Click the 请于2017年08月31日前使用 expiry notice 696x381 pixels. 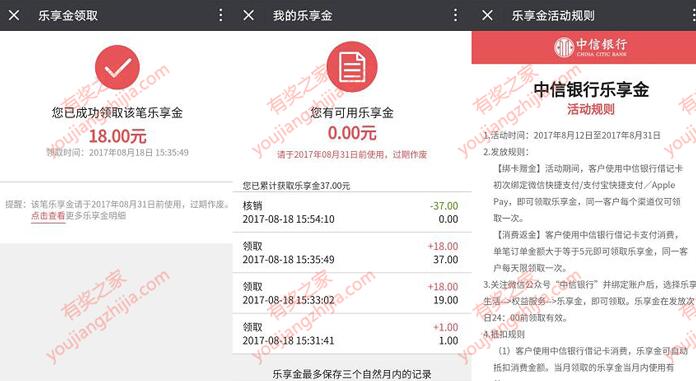tap(352, 155)
